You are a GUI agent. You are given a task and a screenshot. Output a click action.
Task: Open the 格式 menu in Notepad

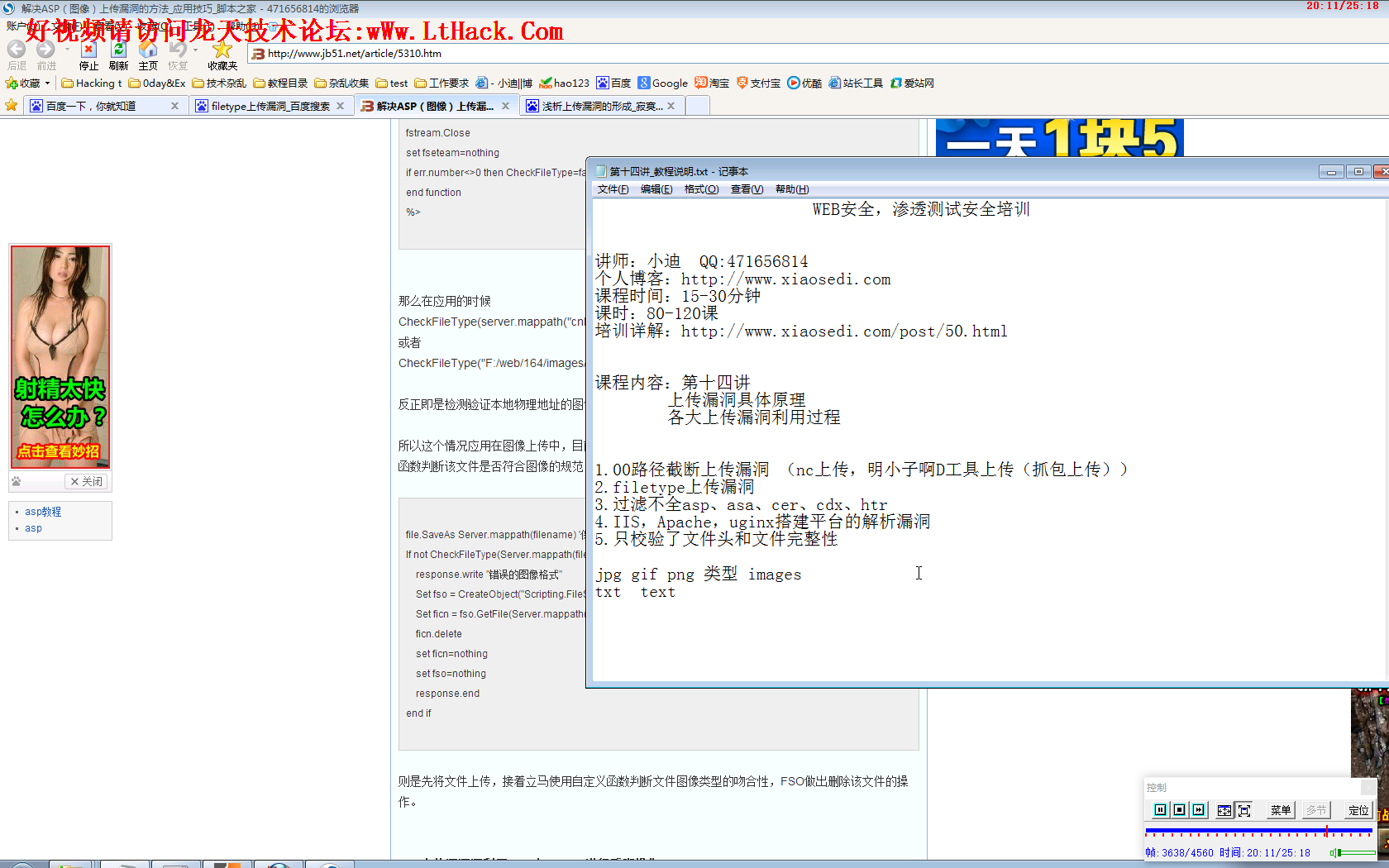pyautogui.click(x=700, y=188)
